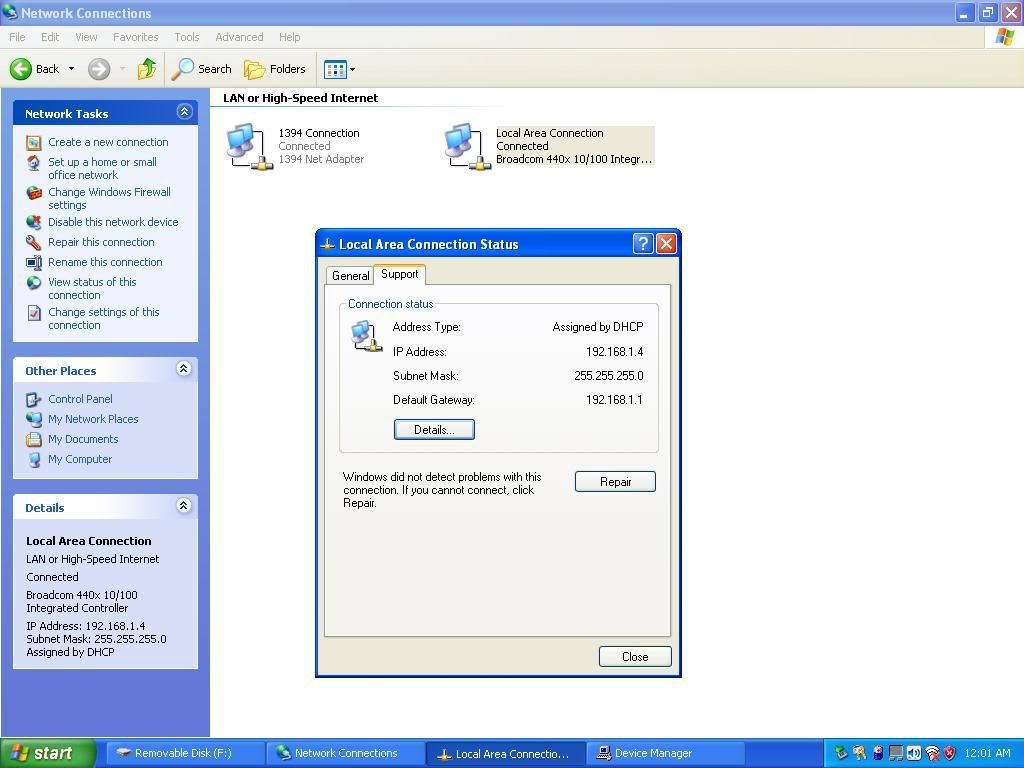This screenshot has height=768, width=1024.
Task: Click the red security shield tray icon
Action: click(x=950, y=753)
